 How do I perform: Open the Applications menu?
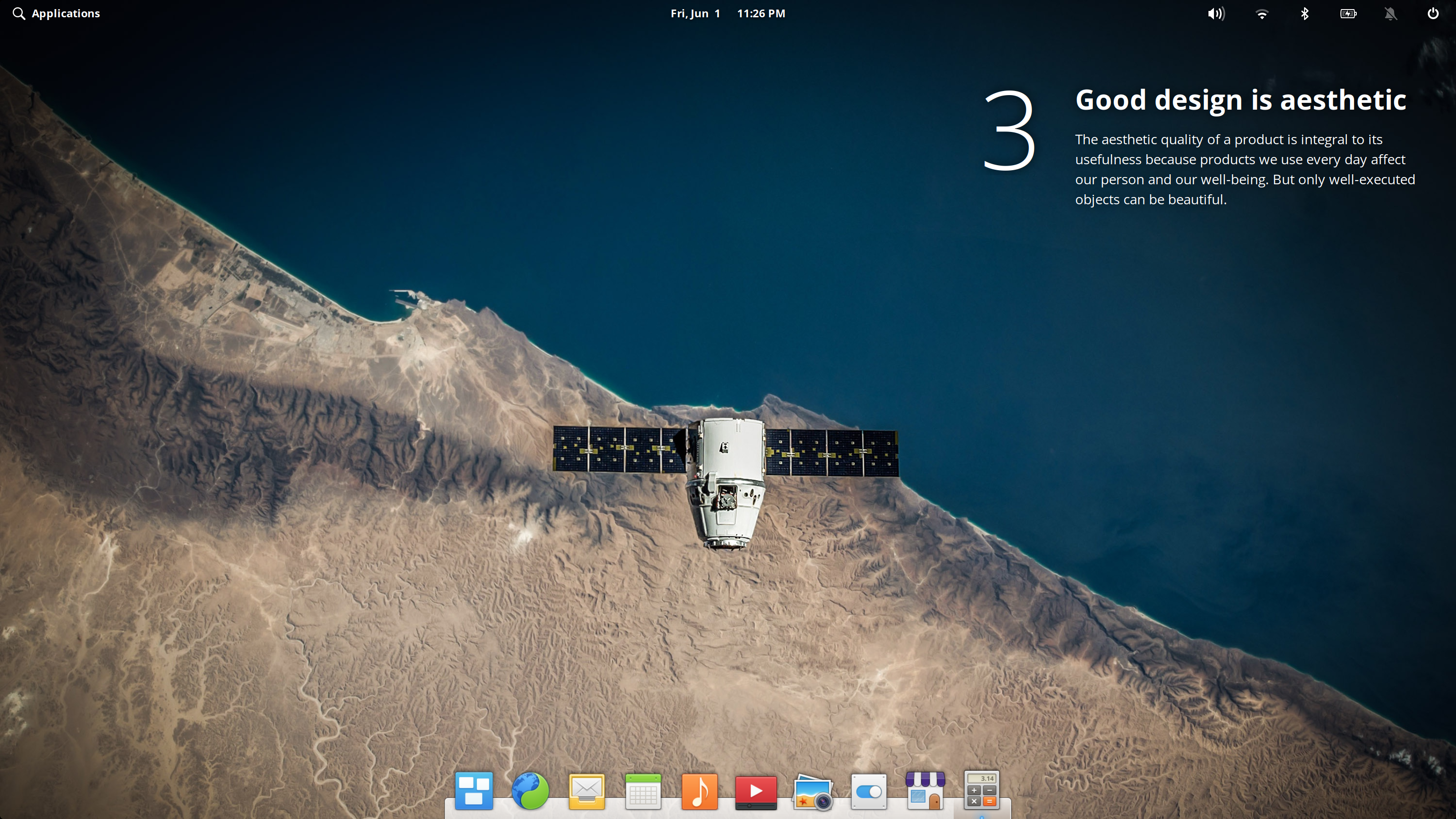[x=66, y=14]
